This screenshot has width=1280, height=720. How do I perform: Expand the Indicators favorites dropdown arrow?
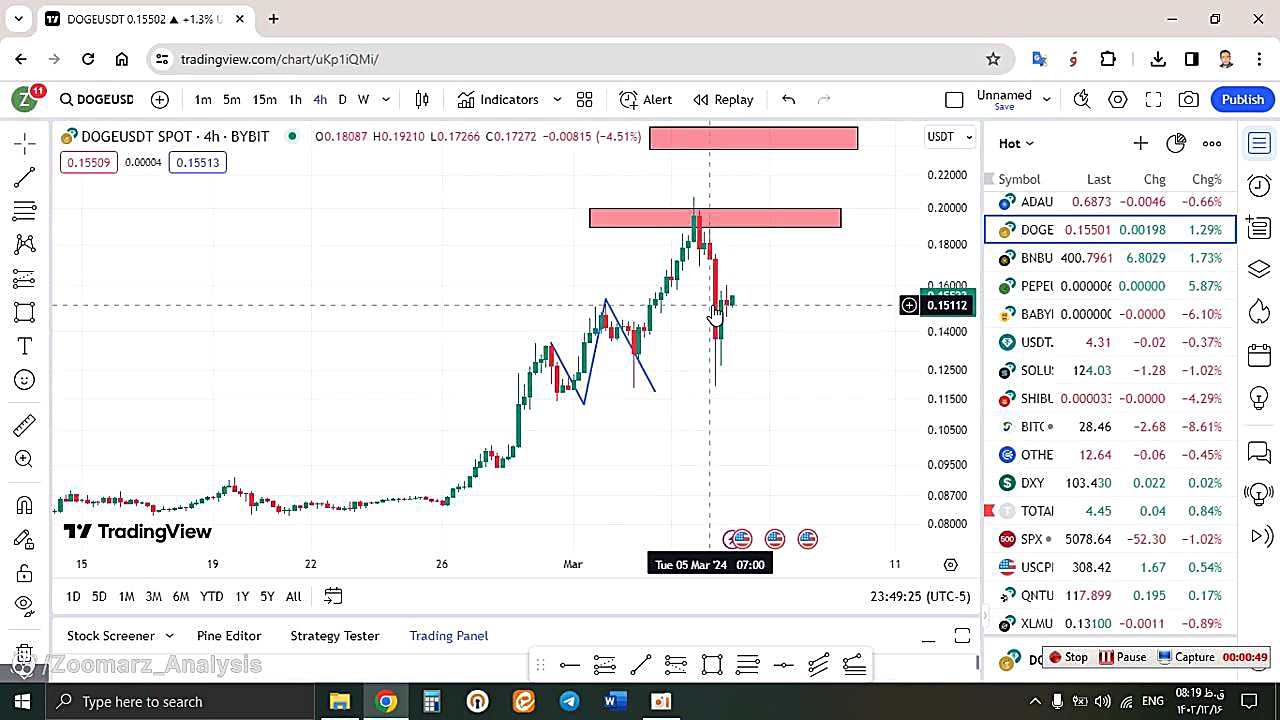557,99
